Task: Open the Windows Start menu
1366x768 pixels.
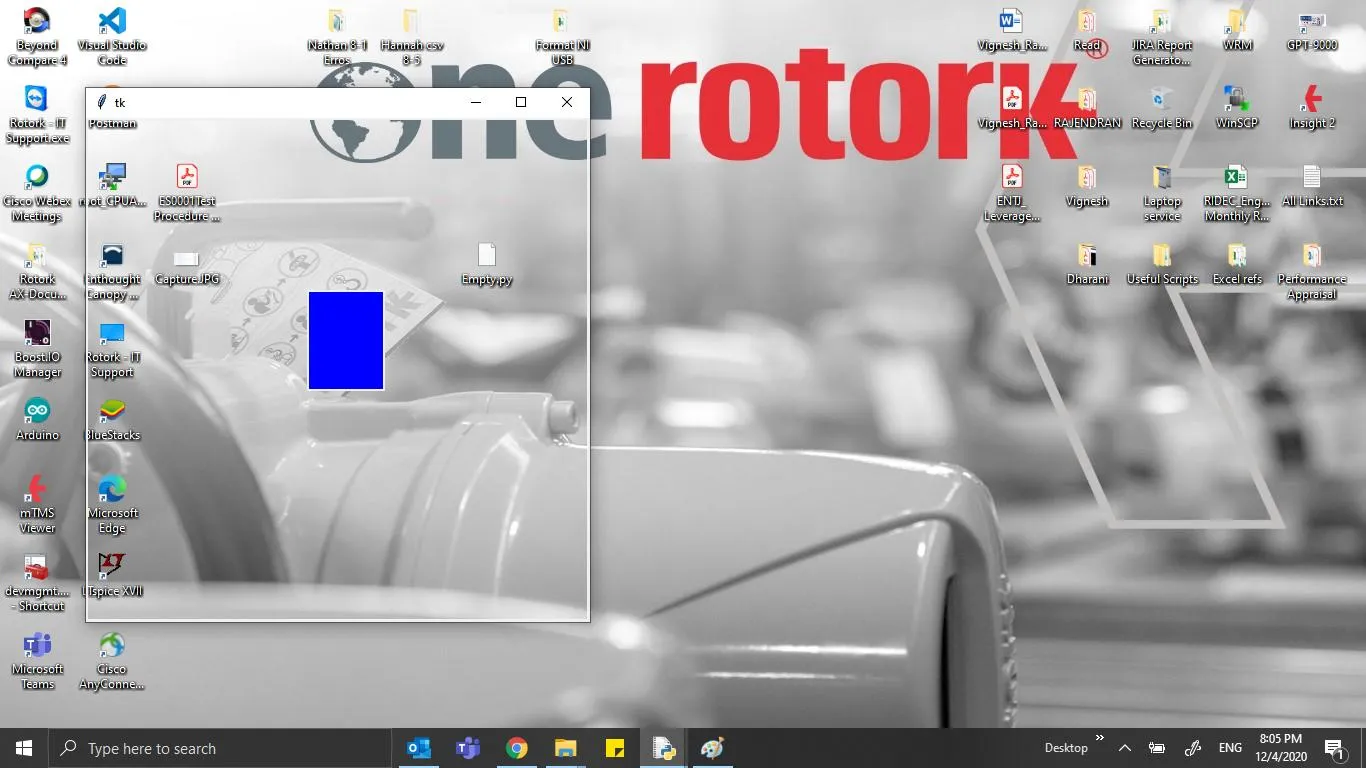Action: pyautogui.click(x=24, y=748)
